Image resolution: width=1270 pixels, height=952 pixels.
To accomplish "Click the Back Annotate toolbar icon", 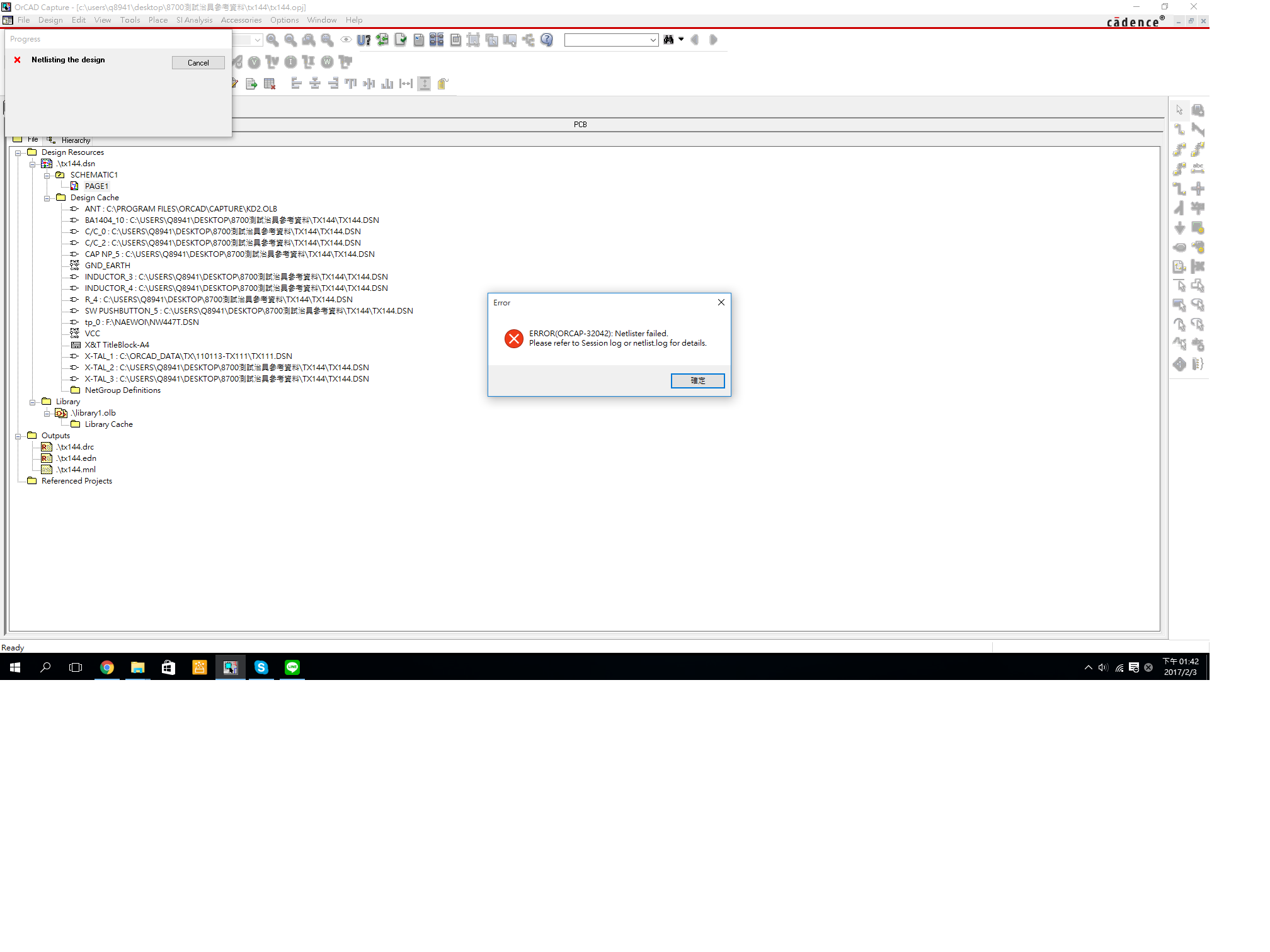I will pyautogui.click(x=382, y=40).
